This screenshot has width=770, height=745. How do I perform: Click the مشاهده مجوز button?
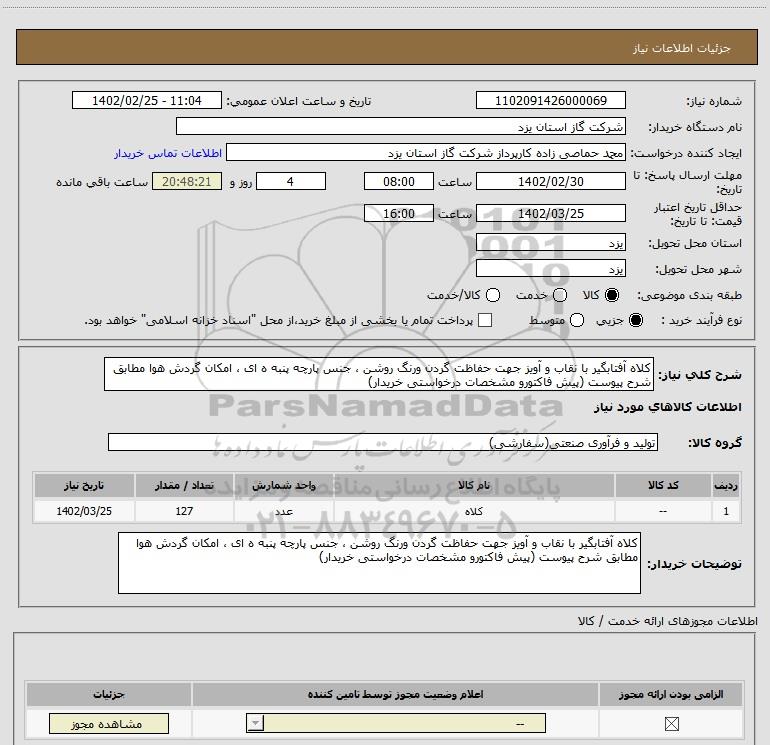point(109,723)
